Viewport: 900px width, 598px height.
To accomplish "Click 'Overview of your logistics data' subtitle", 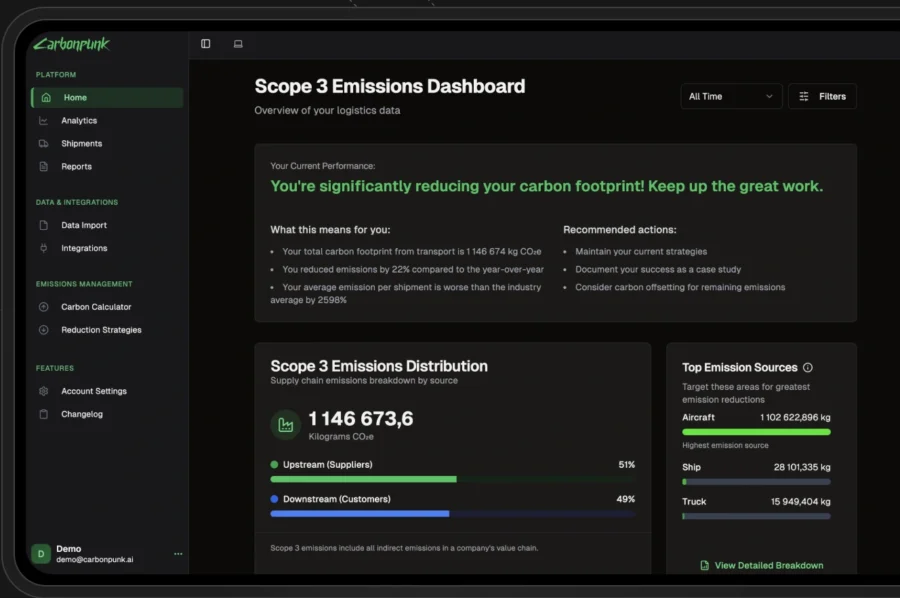I will click(x=327, y=110).
